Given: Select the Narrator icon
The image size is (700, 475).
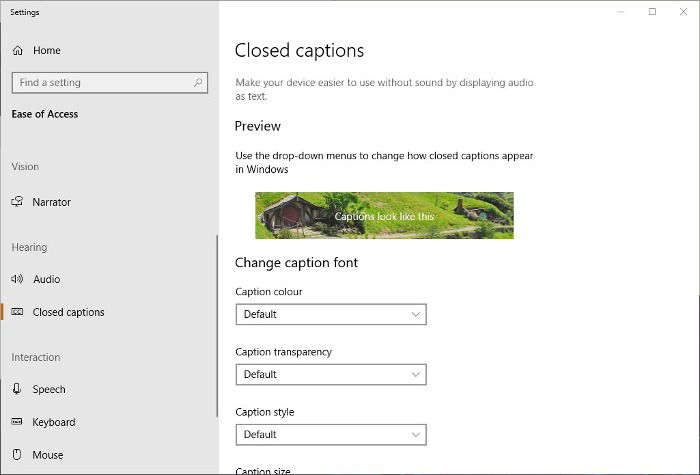Looking at the screenshot, I should pyautogui.click(x=17, y=202).
